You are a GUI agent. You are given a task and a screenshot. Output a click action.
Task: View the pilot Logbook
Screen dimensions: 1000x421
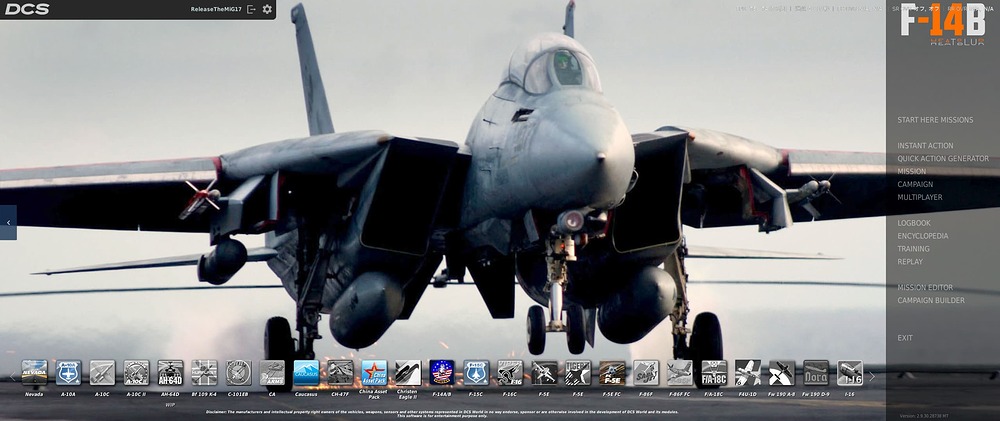click(x=914, y=223)
